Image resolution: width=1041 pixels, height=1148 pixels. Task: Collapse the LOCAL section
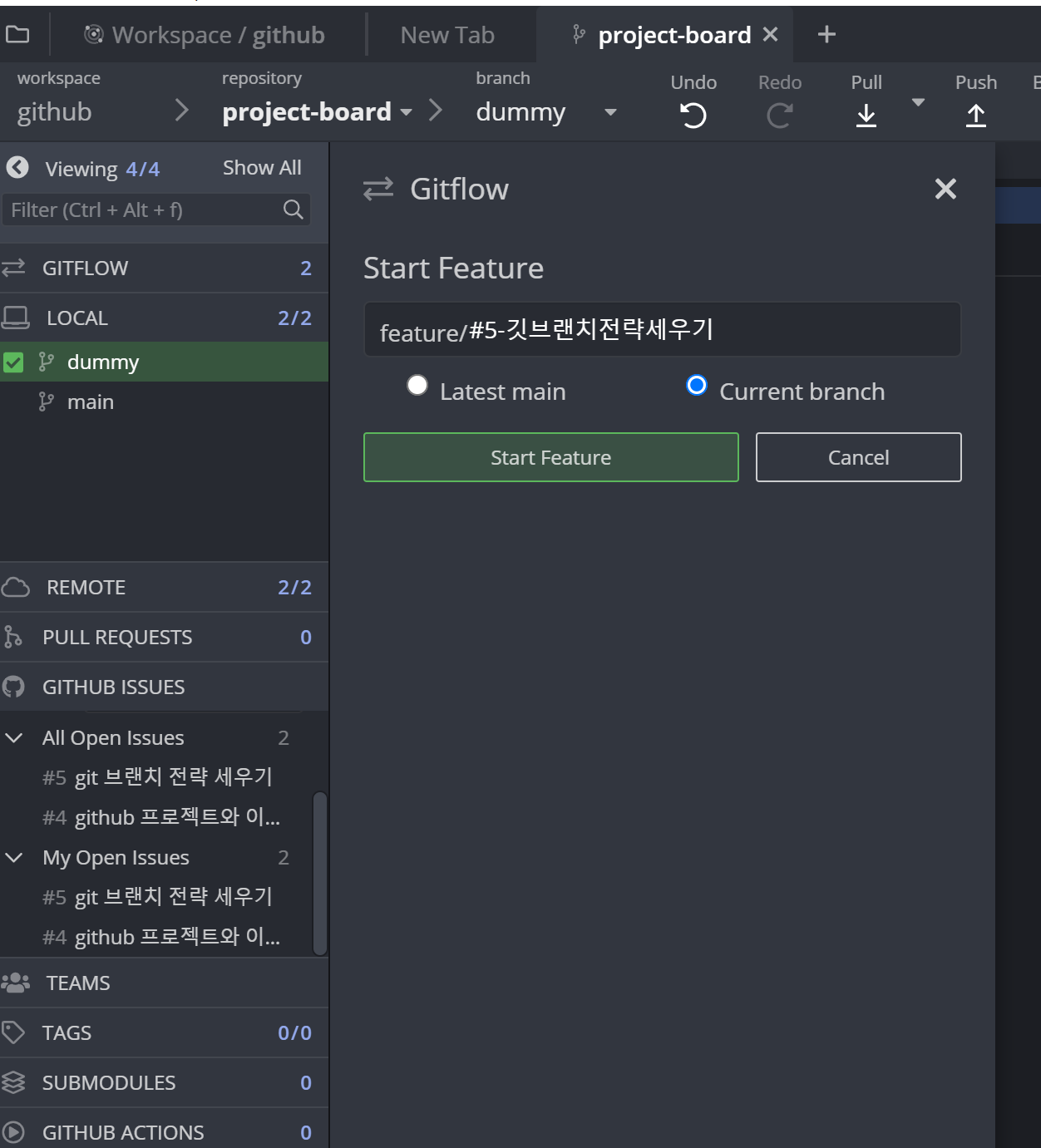point(164,318)
